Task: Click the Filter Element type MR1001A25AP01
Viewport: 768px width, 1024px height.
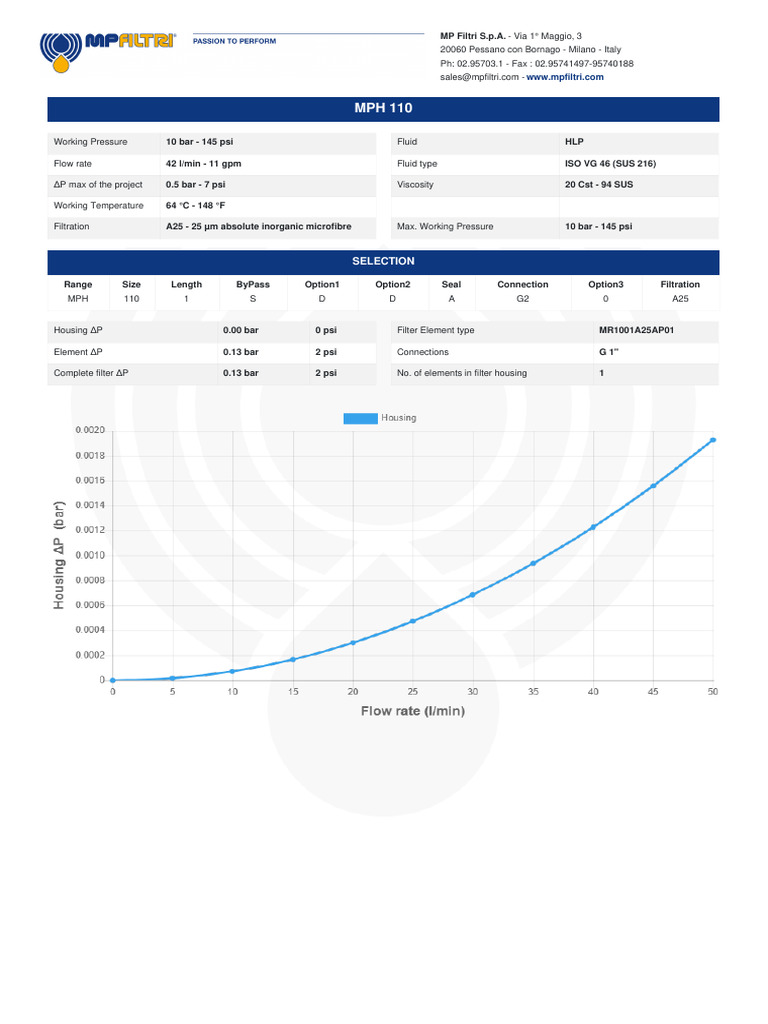Action: tap(636, 330)
